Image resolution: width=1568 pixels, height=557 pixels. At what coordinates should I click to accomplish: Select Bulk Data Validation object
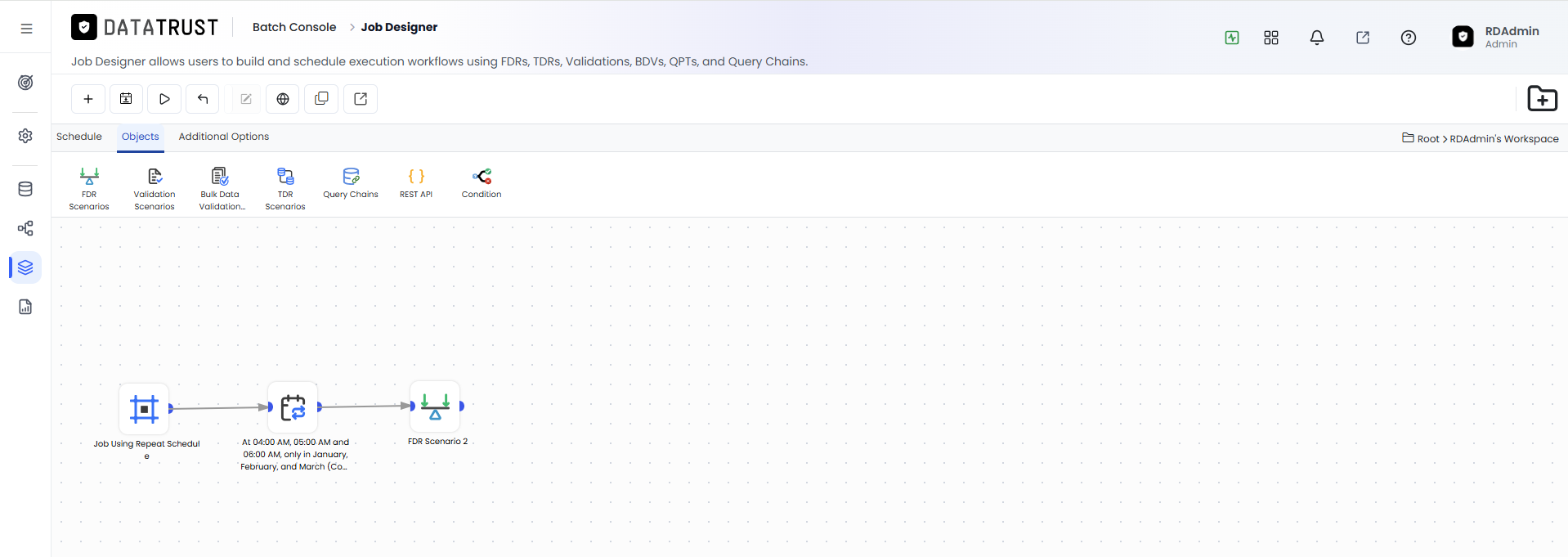tap(221, 188)
